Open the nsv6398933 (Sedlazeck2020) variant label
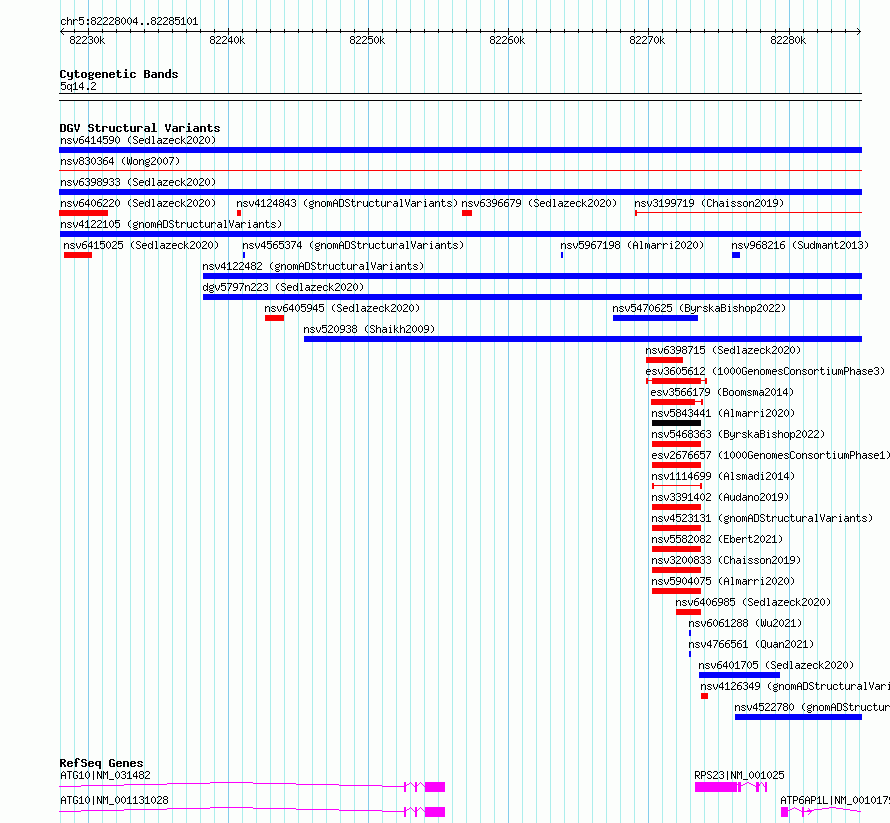The width and height of the screenshot is (890, 823). pos(138,182)
